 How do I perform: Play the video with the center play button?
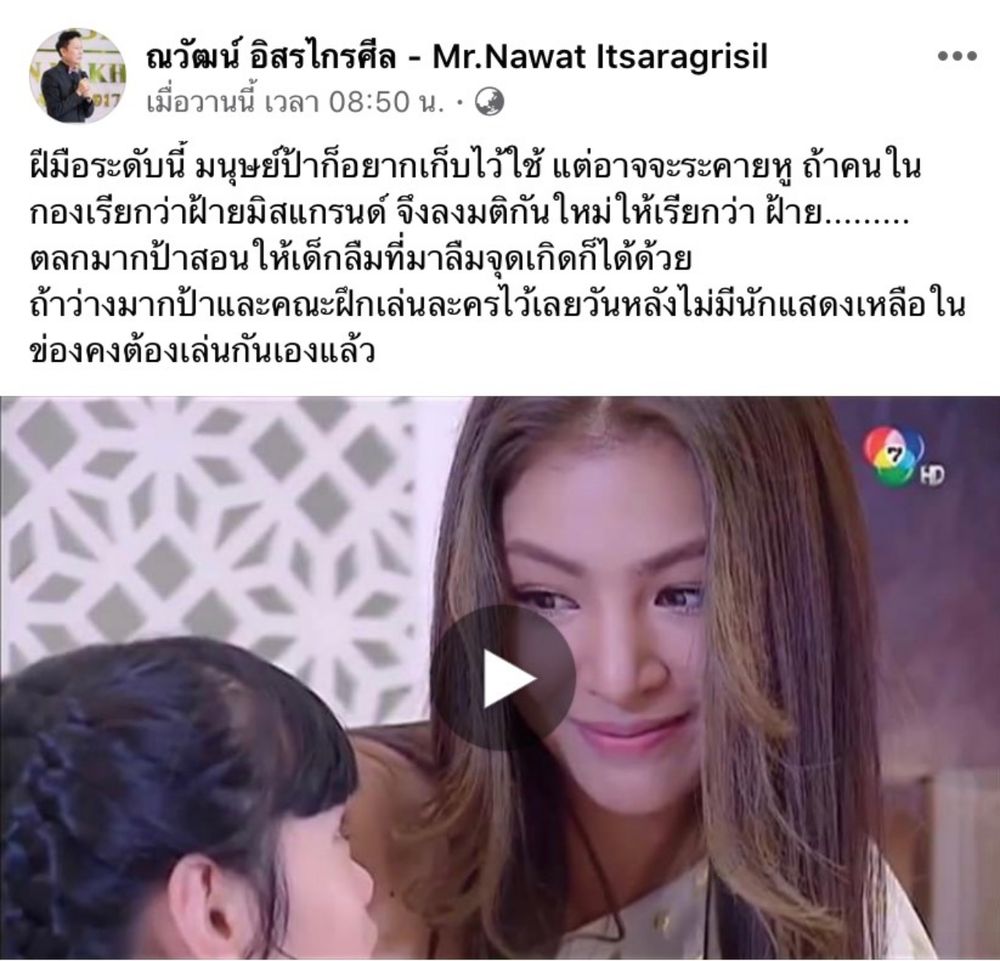[503, 679]
